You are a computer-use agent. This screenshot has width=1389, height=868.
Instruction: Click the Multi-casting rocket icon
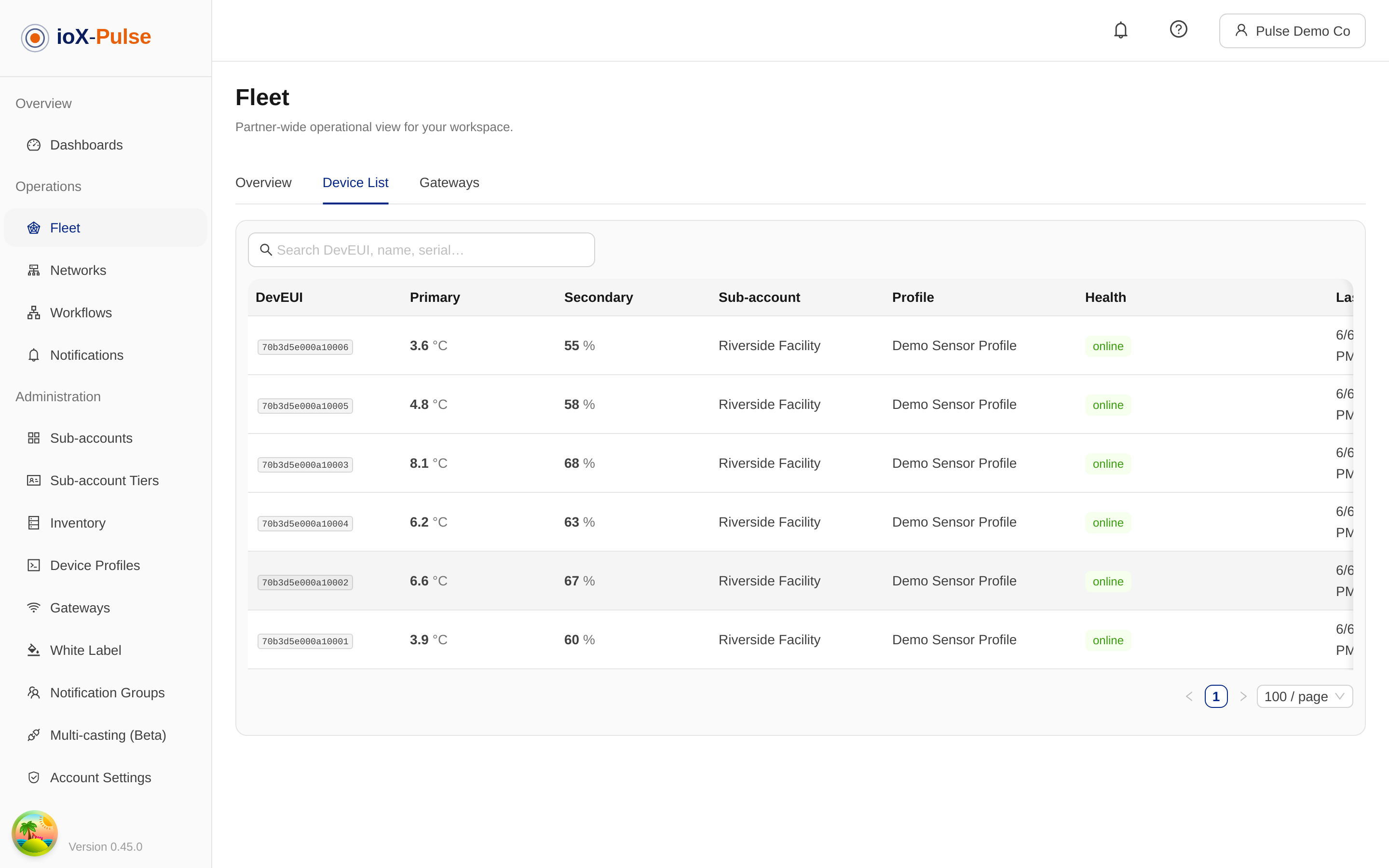tap(34, 735)
